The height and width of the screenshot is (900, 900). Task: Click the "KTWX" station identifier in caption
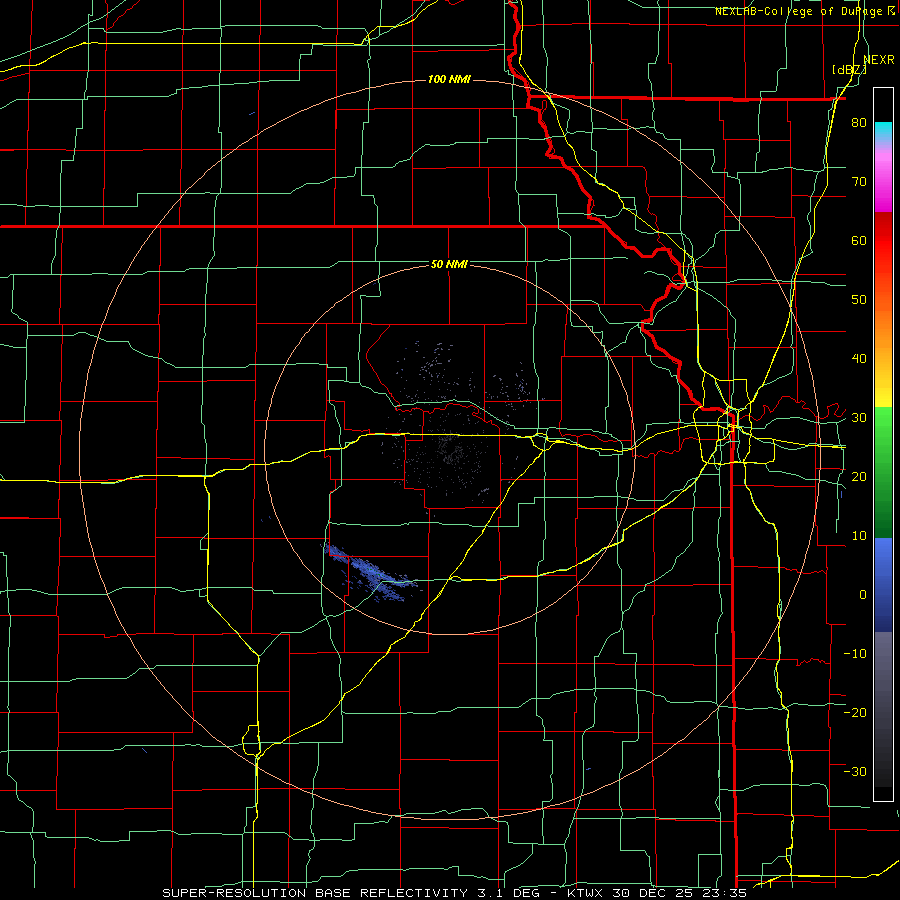[x=585, y=893]
